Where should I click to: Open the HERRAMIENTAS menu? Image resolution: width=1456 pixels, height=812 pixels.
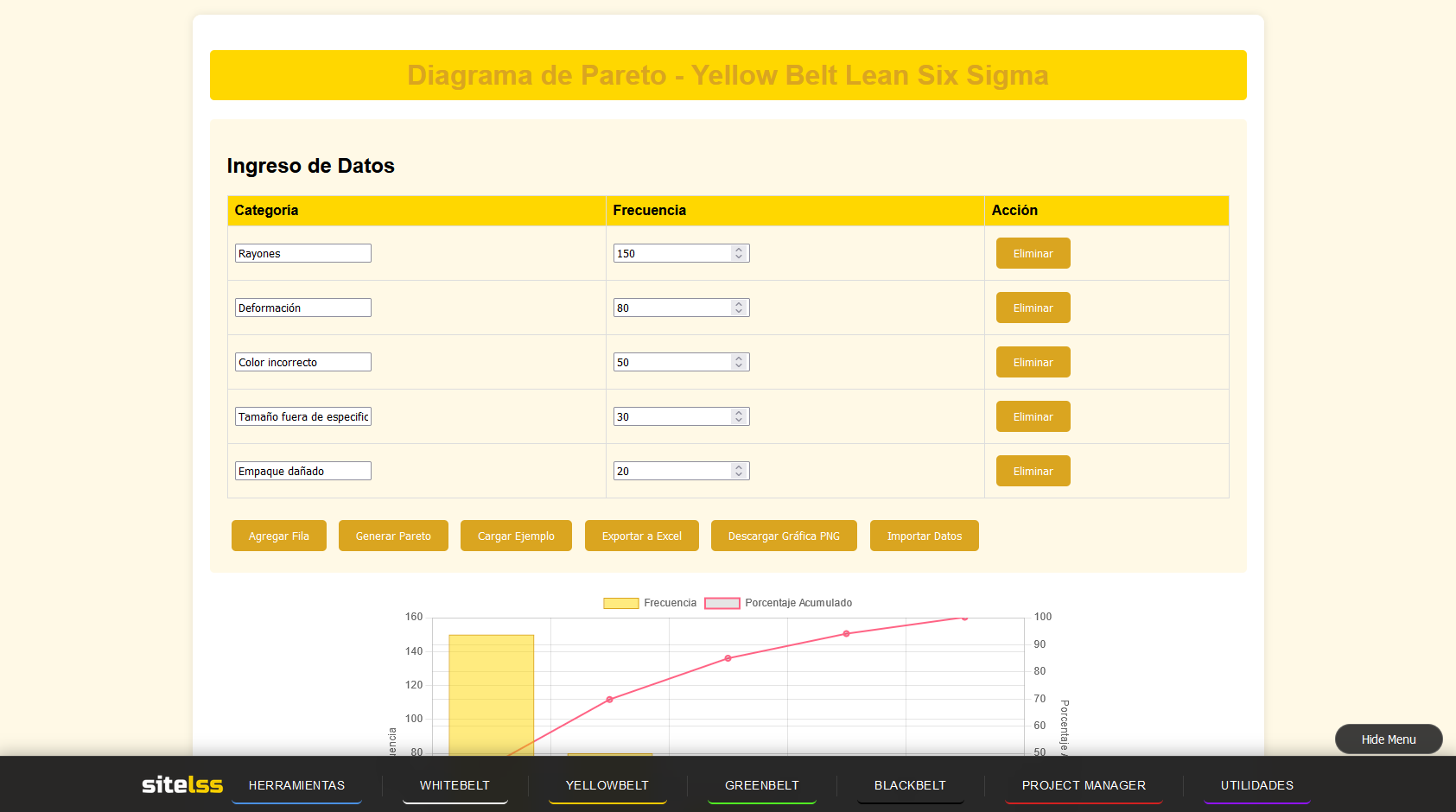point(296,785)
